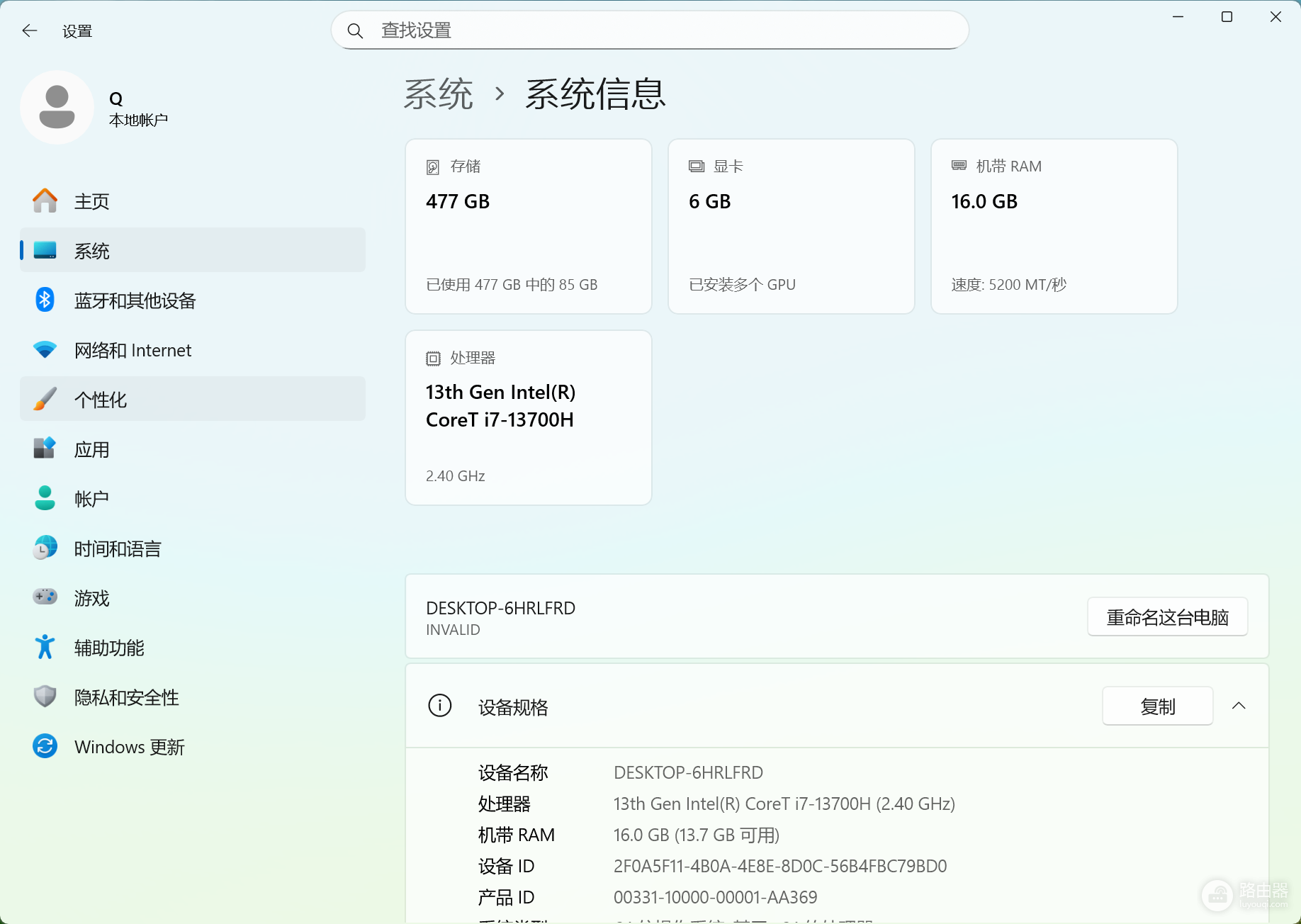This screenshot has width=1301, height=924.
Task: Close the 设置 window
Action: pos(1275,16)
